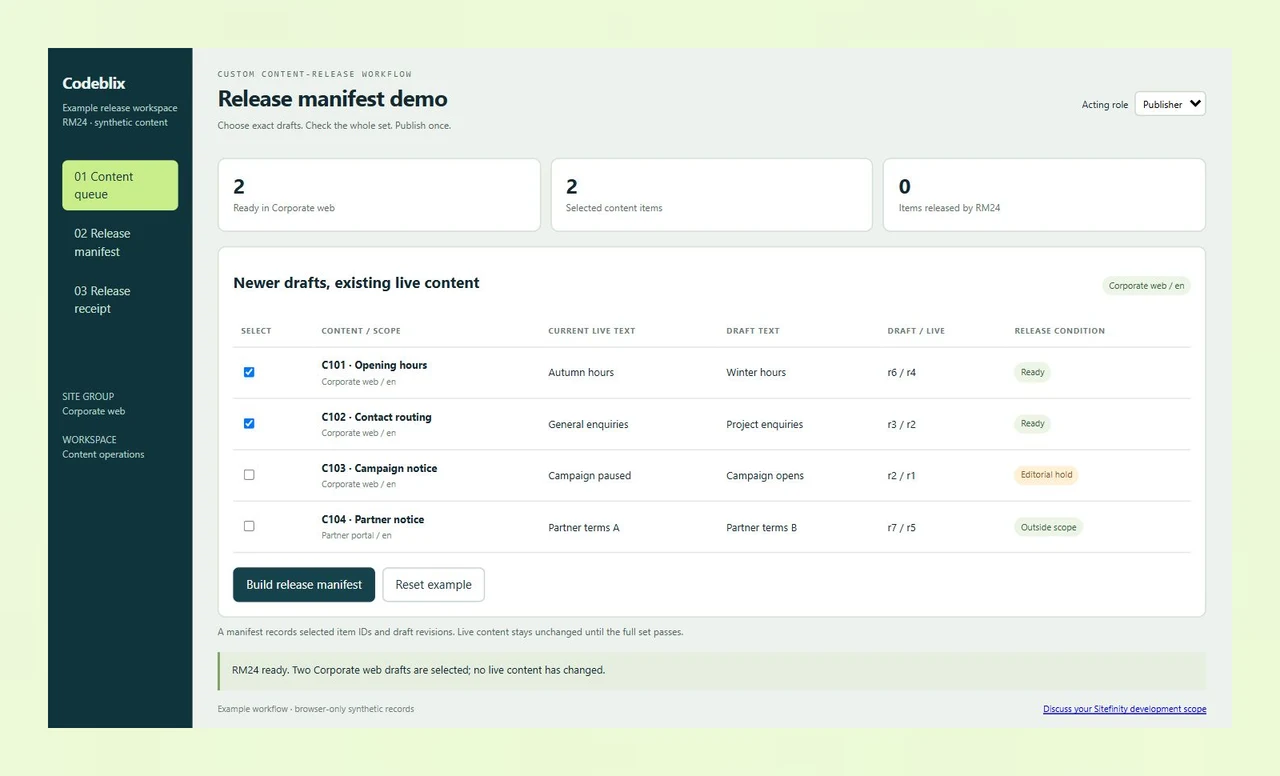The image size is (1280, 776).
Task: Click the Partner terms B cell
Action: point(761,528)
